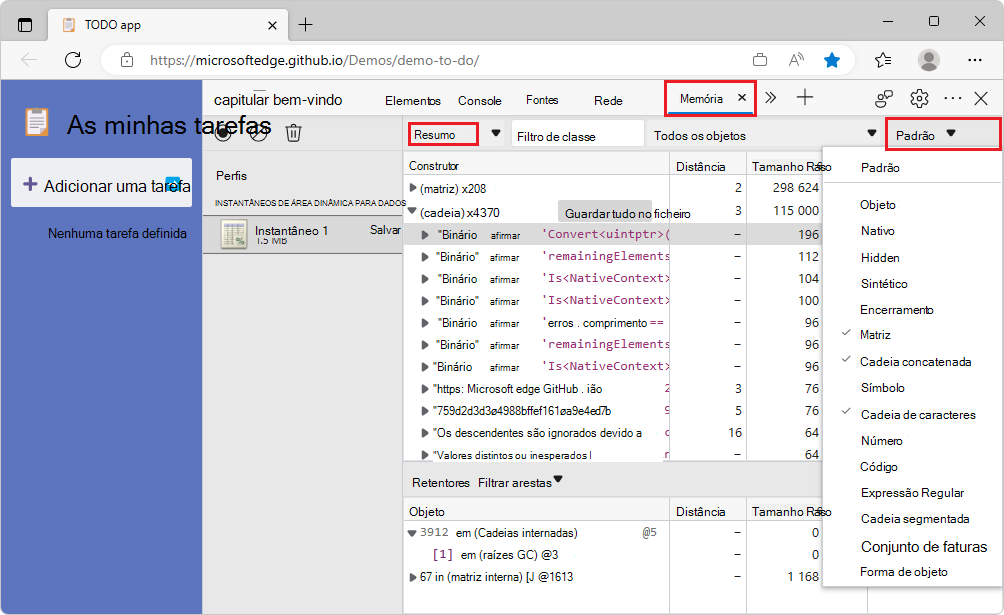Switch to the Fontes tab
The width and height of the screenshot is (1004, 615).
(x=542, y=100)
